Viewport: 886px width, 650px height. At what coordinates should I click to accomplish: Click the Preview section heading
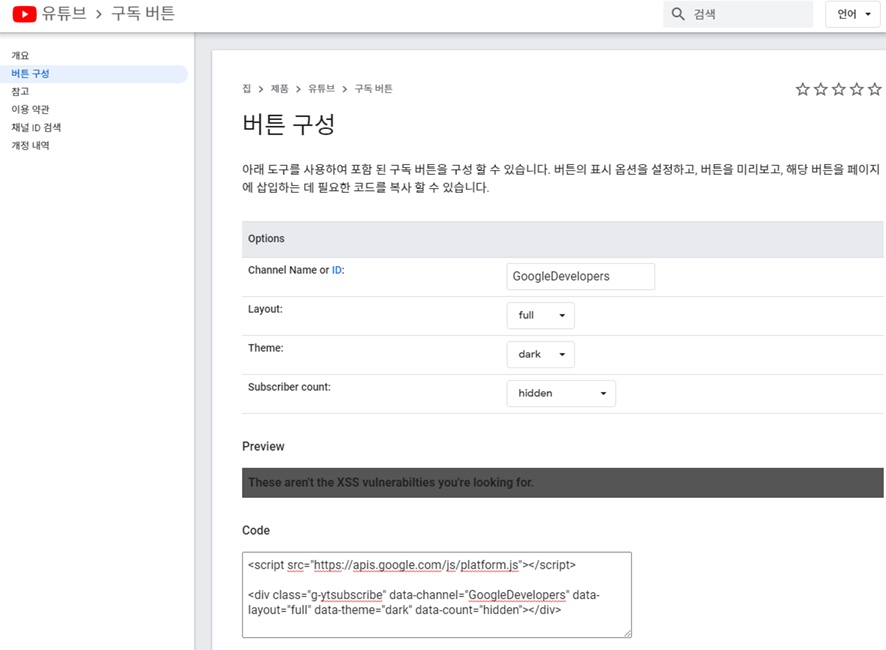(x=263, y=447)
